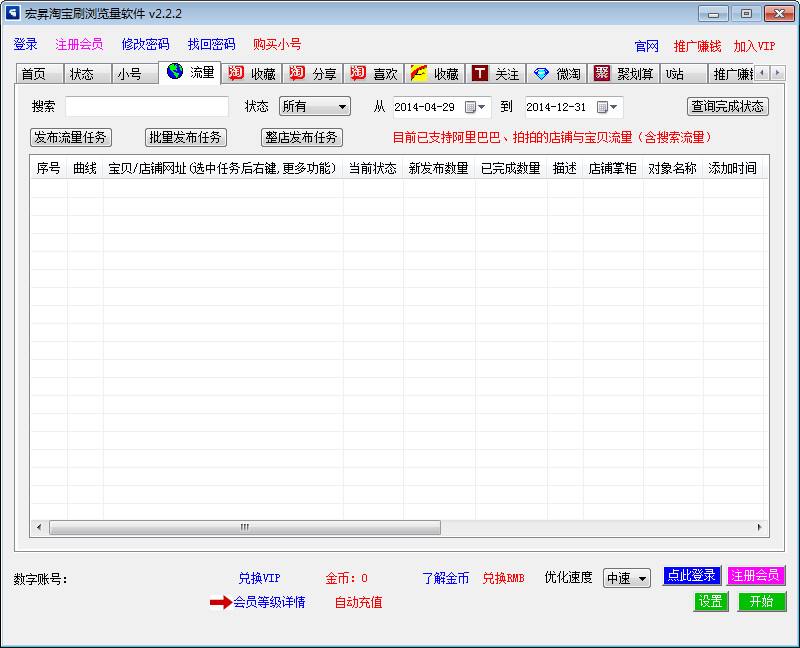Switch to the 首页 tab
800x648 pixels.
point(34,74)
